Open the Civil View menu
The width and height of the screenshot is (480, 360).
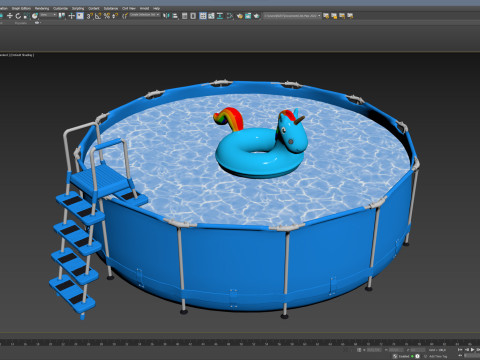tap(129, 8)
